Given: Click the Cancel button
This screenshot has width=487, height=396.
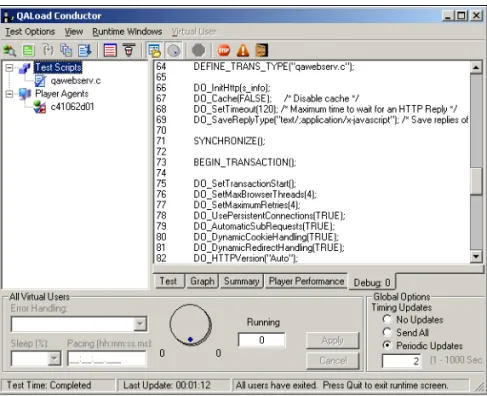Looking at the screenshot, I should pos(332,360).
